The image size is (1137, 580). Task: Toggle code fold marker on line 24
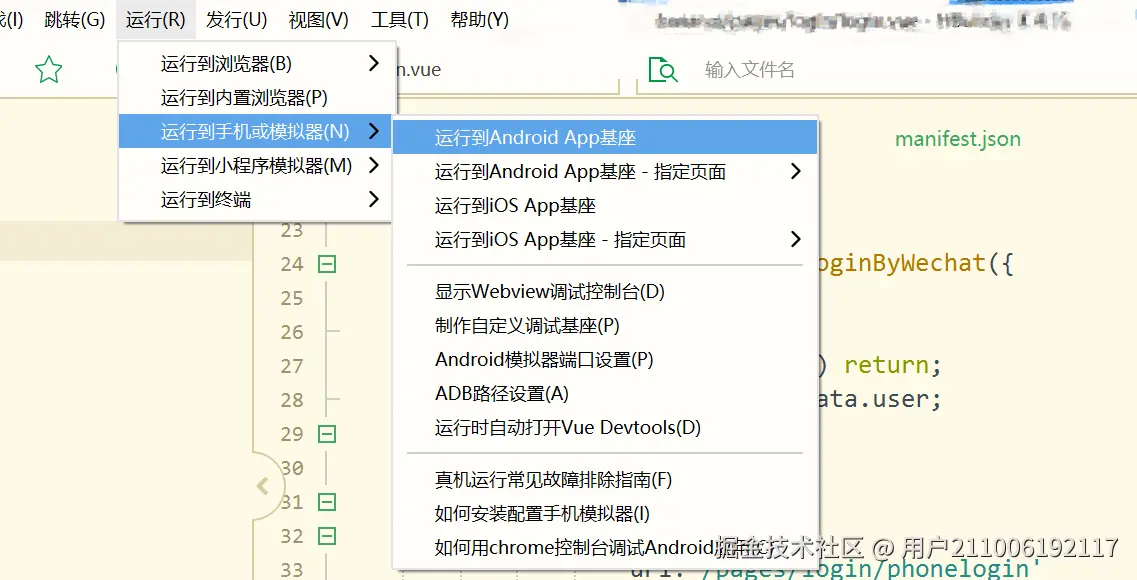point(327,264)
